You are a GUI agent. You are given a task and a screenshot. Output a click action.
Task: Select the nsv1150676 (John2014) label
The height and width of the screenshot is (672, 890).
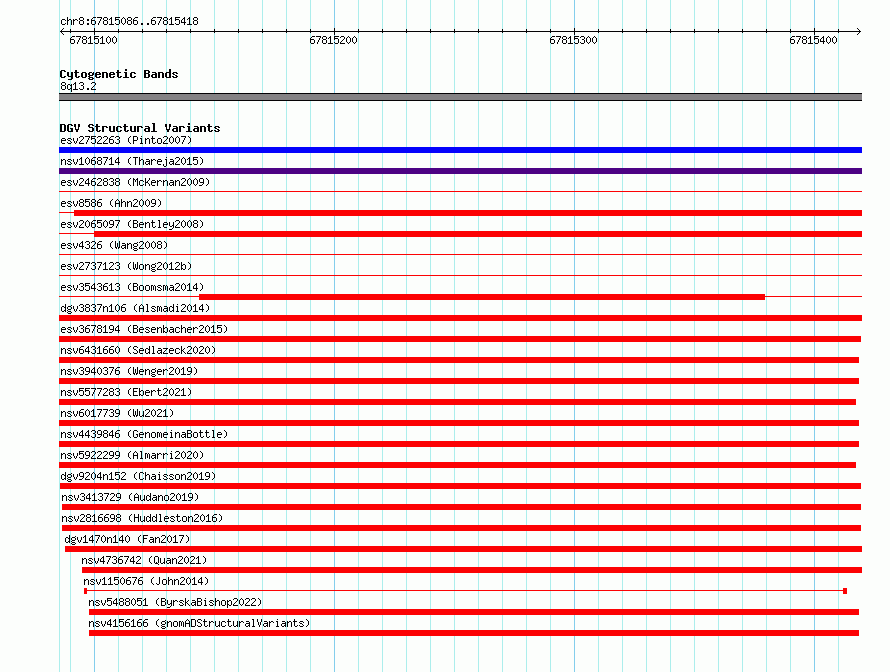146,581
